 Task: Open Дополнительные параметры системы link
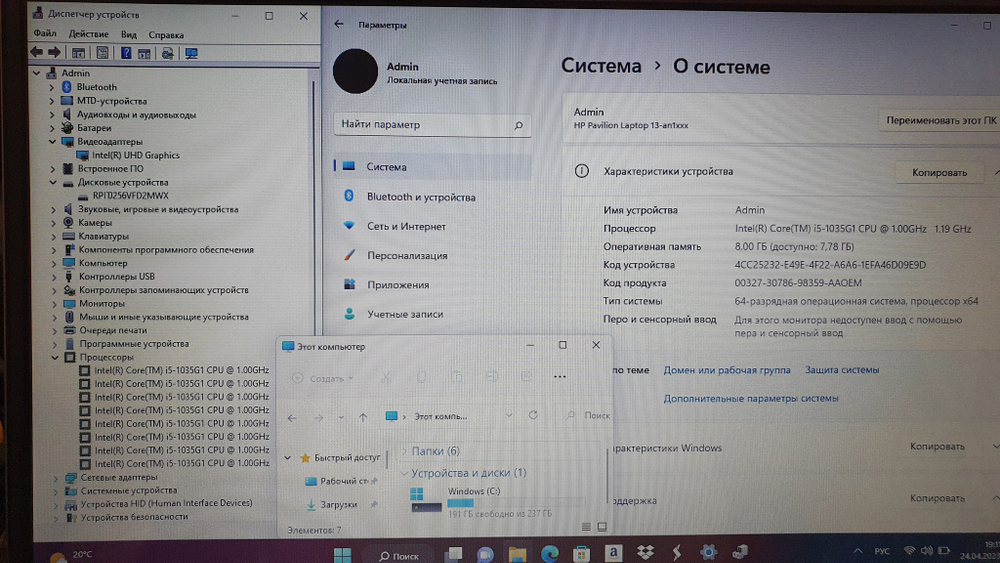[x=751, y=398]
